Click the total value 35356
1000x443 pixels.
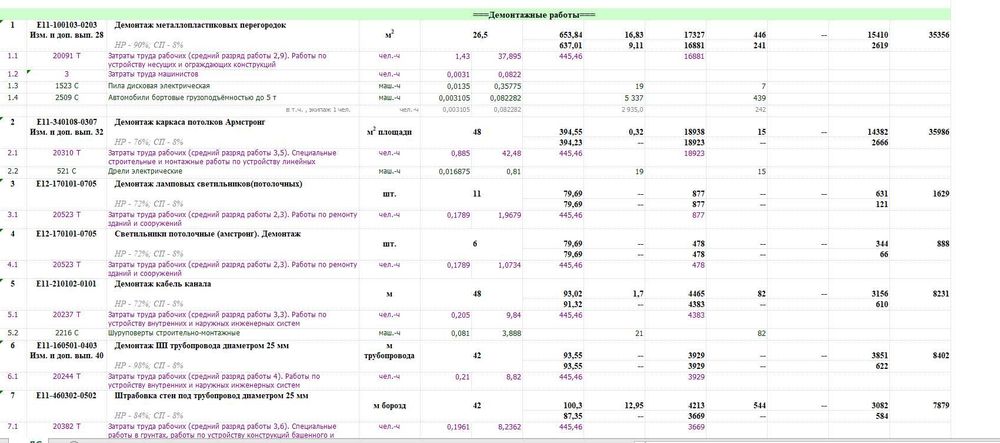pyautogui.click(x=939, y=35)
